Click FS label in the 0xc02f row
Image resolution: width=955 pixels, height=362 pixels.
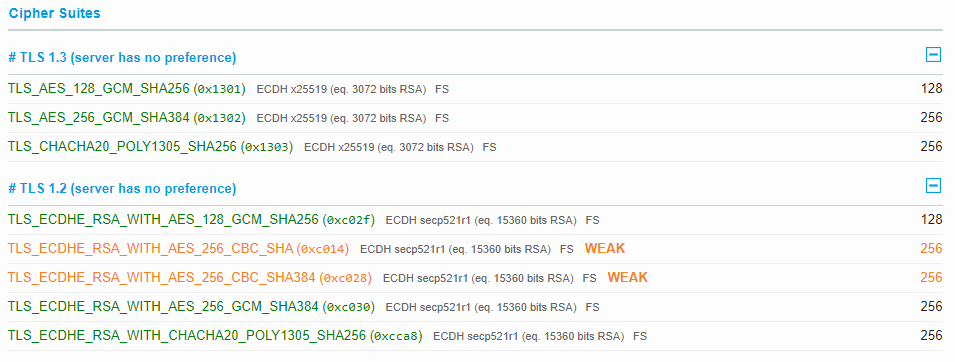click(593, 221)
